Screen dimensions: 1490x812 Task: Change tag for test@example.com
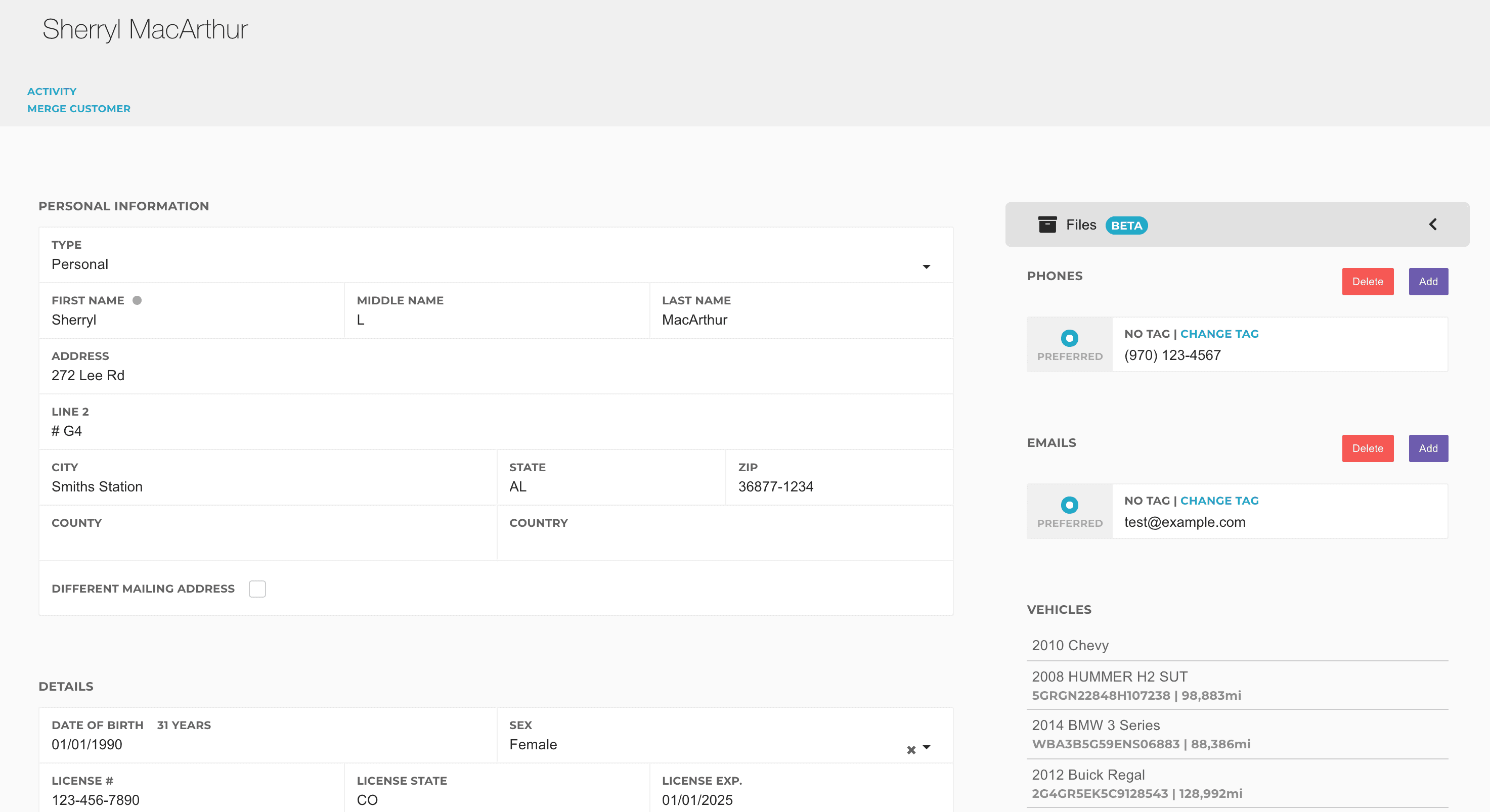1219,501
